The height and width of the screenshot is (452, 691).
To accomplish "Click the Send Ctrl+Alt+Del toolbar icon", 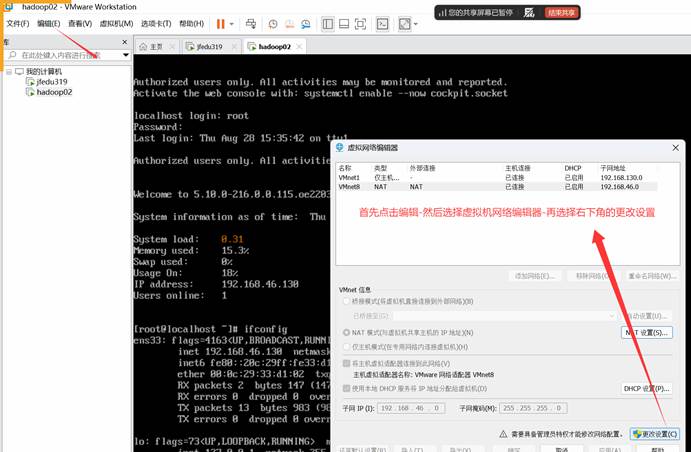I will (251, 24).
